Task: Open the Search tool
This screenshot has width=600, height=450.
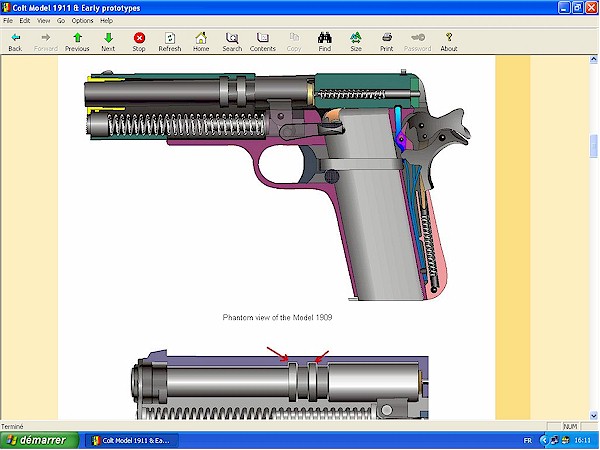Action: (232, 42)
